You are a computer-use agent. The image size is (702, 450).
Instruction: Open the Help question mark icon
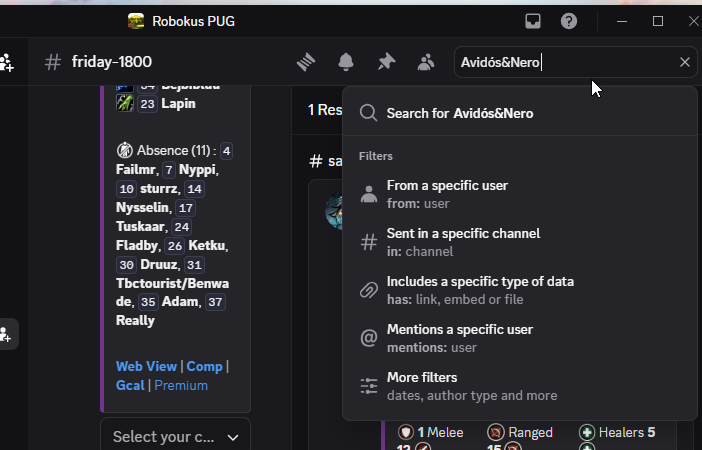pos(569,21)
